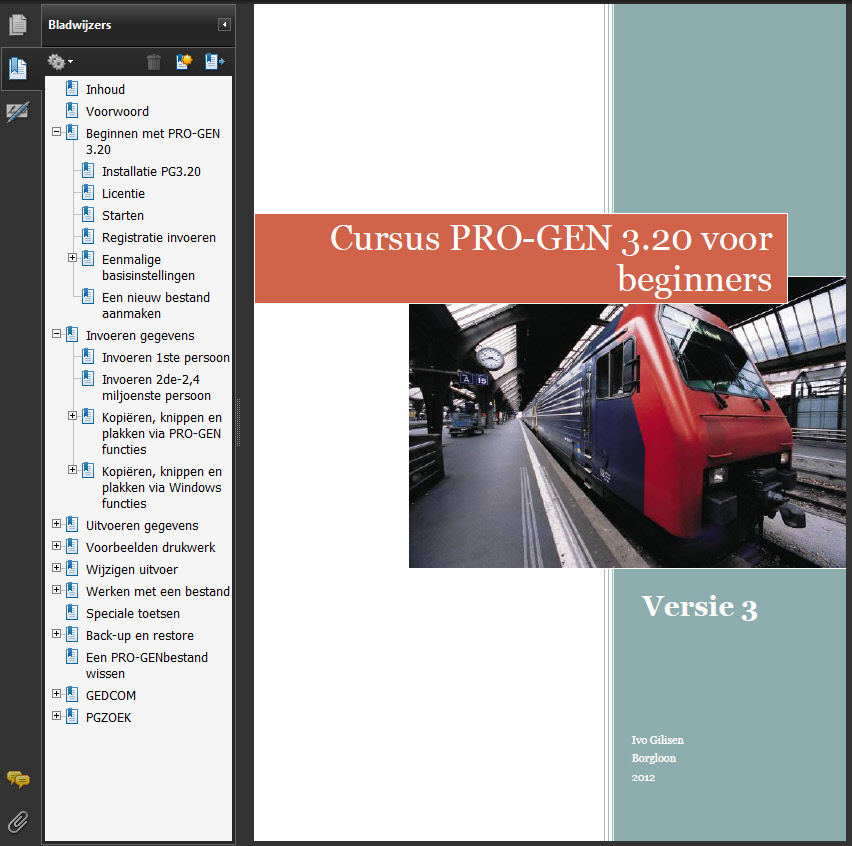Expand the 'Eenmalige basisinstellingen' bookmark

click(73, 258)
